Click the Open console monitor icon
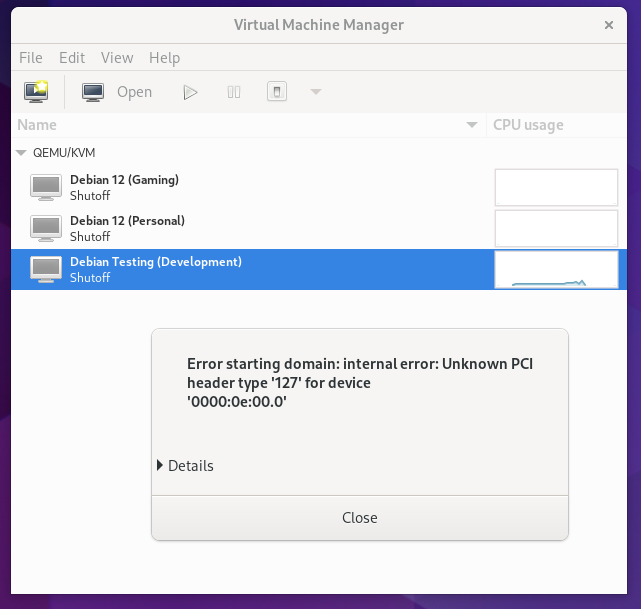641x609 pixels. [x=93, y=92]
